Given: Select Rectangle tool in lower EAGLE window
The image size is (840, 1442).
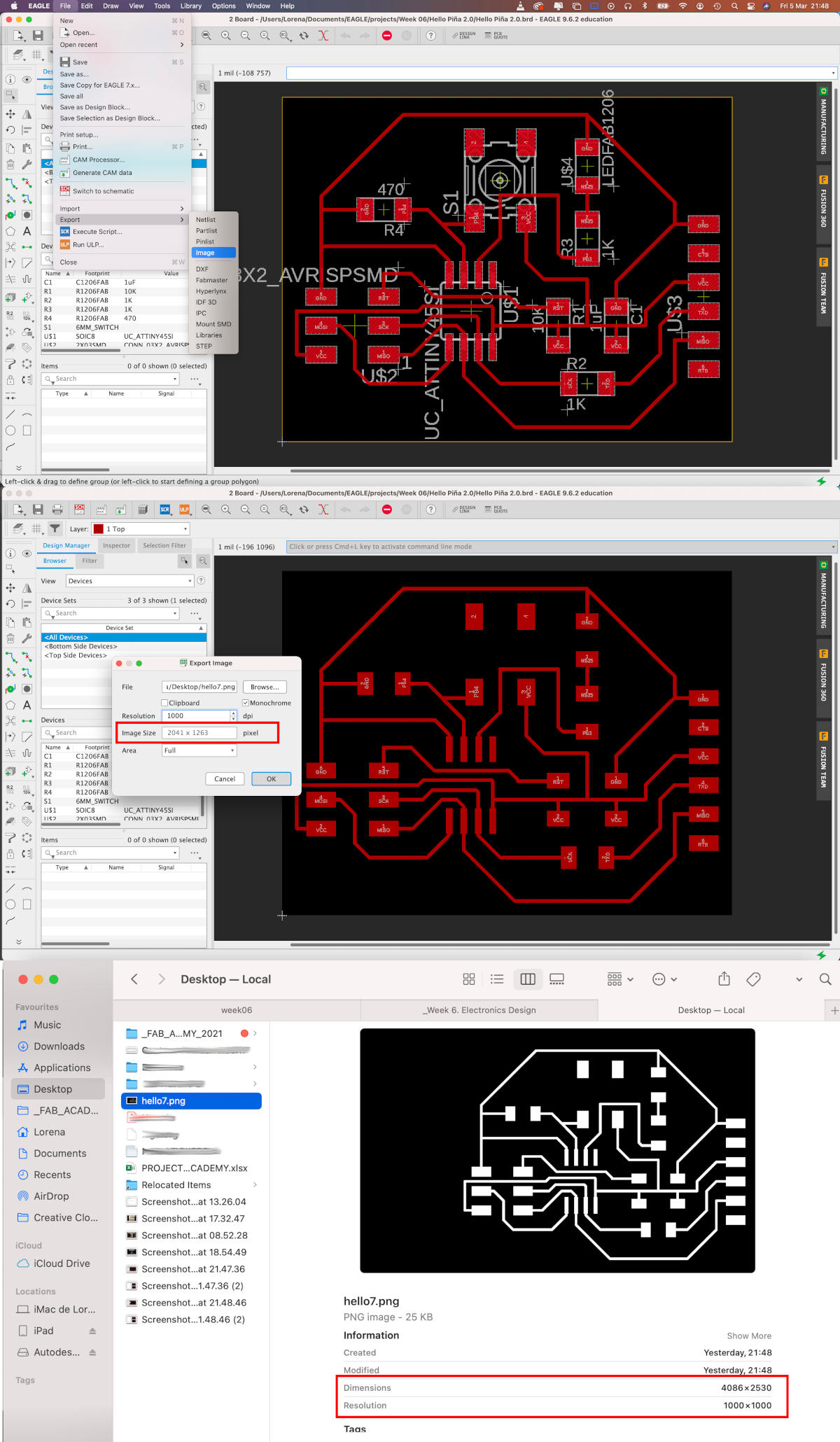Looking at the screenshot, I should pos(27,904).
